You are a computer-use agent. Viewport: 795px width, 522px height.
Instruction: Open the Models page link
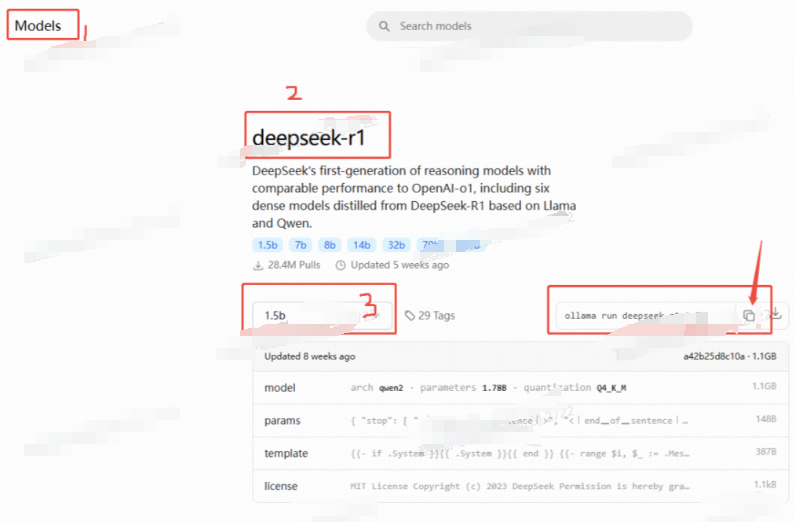click(38, 25)
